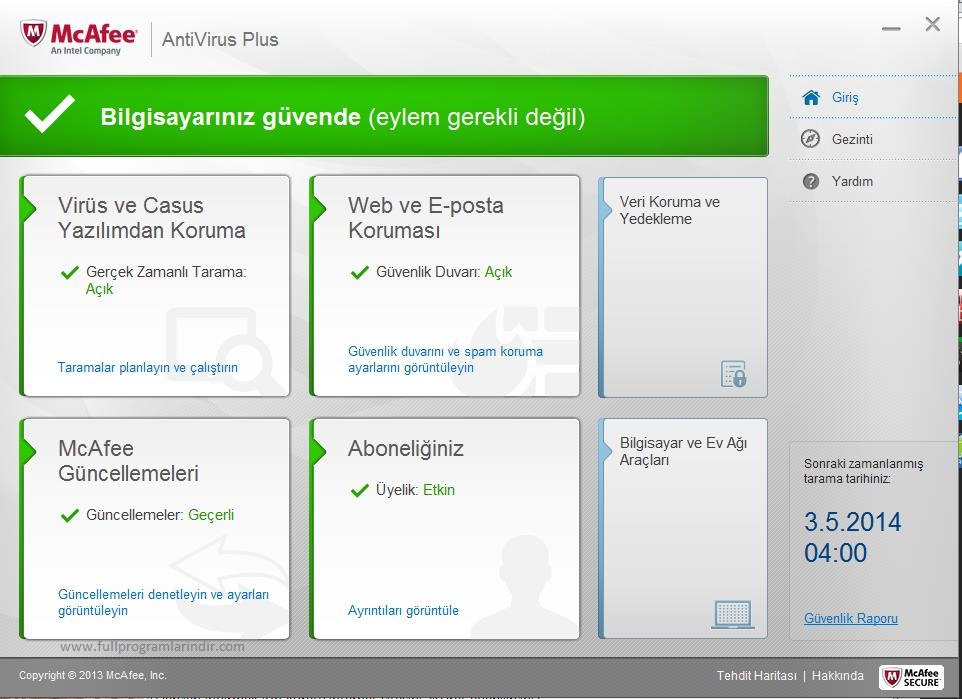The width and height of the screenshot is (962, 699).
Task: Click the Etkin membership status
Action: coord(439,490)
